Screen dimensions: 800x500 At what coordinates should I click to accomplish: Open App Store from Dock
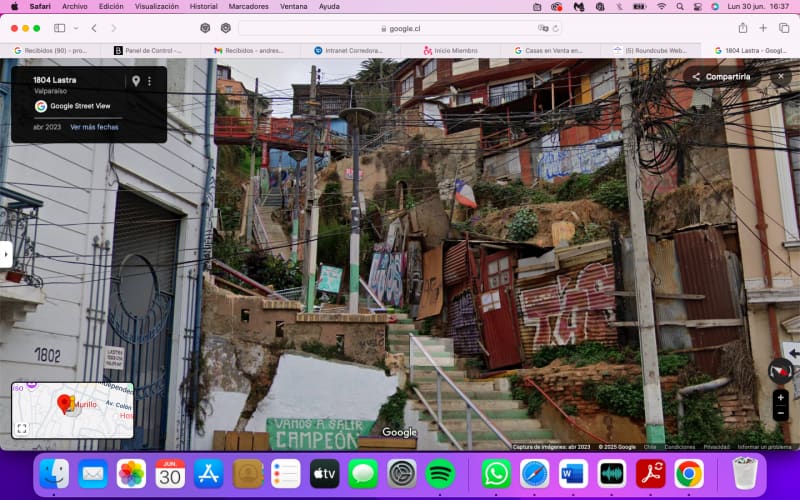coord(209,474)
